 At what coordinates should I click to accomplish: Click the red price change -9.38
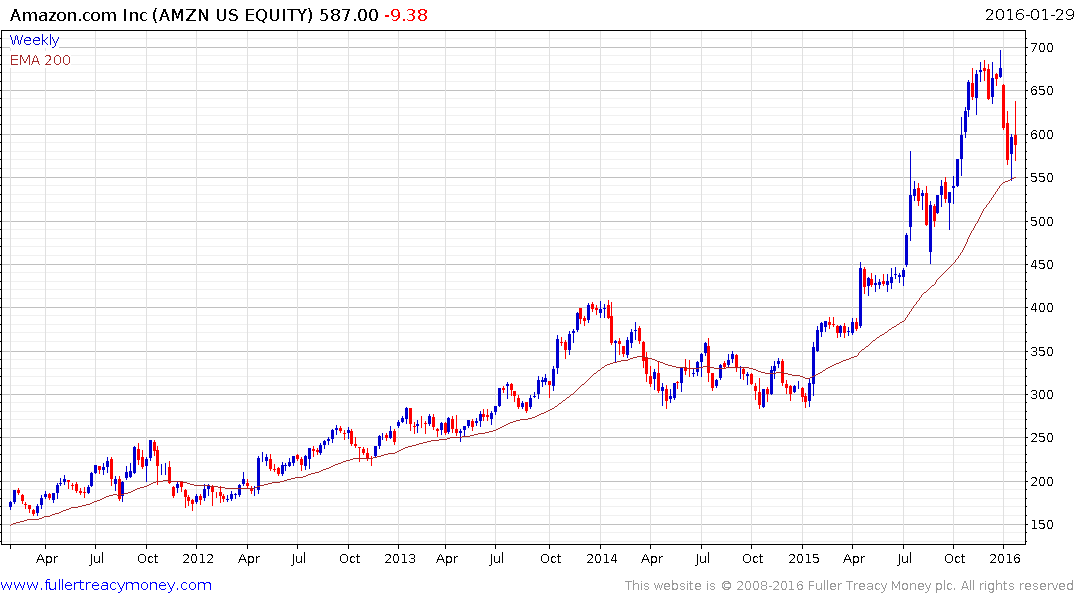tap(405, 15)
